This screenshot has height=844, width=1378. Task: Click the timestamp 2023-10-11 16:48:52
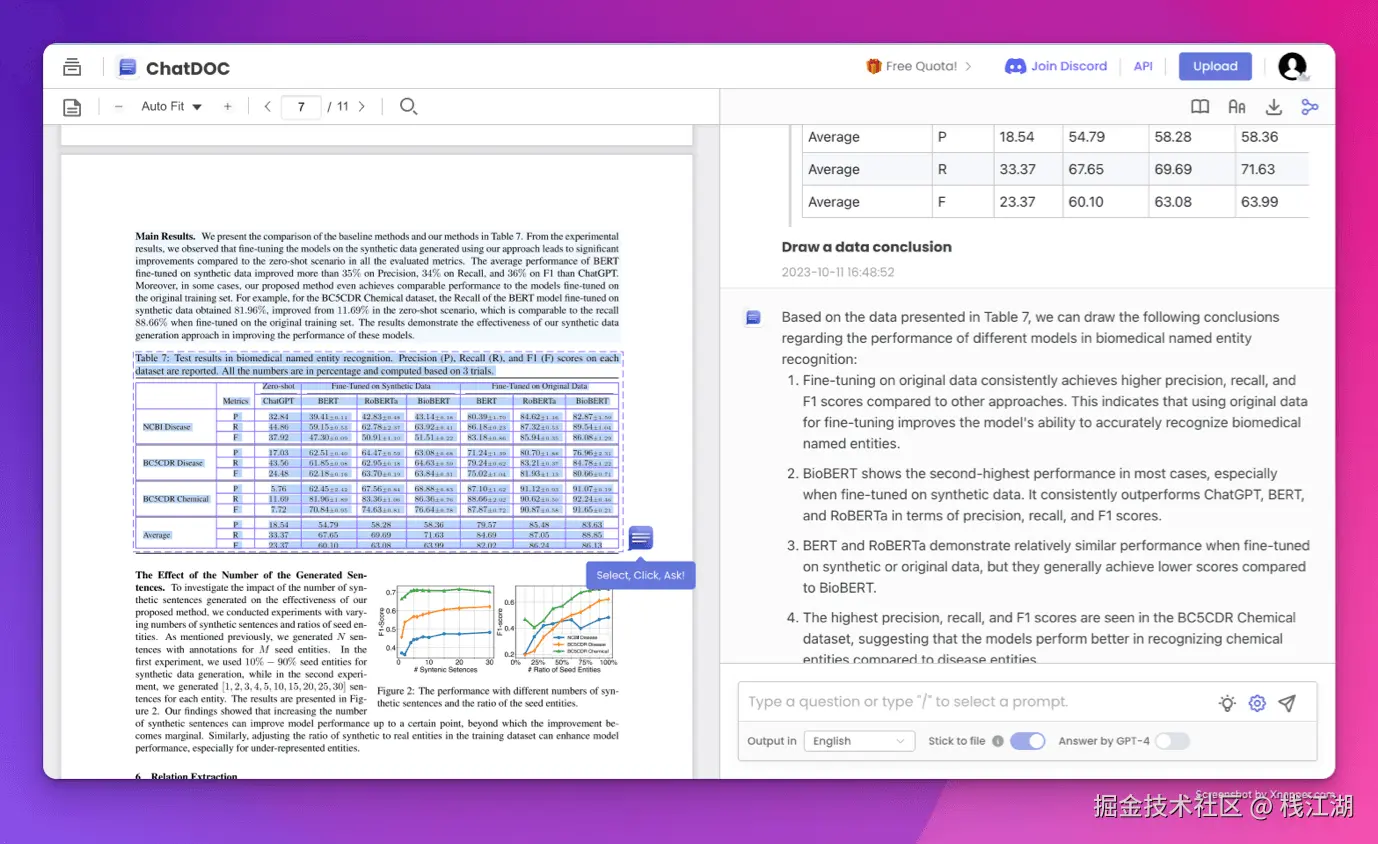[x=838, y=272]
